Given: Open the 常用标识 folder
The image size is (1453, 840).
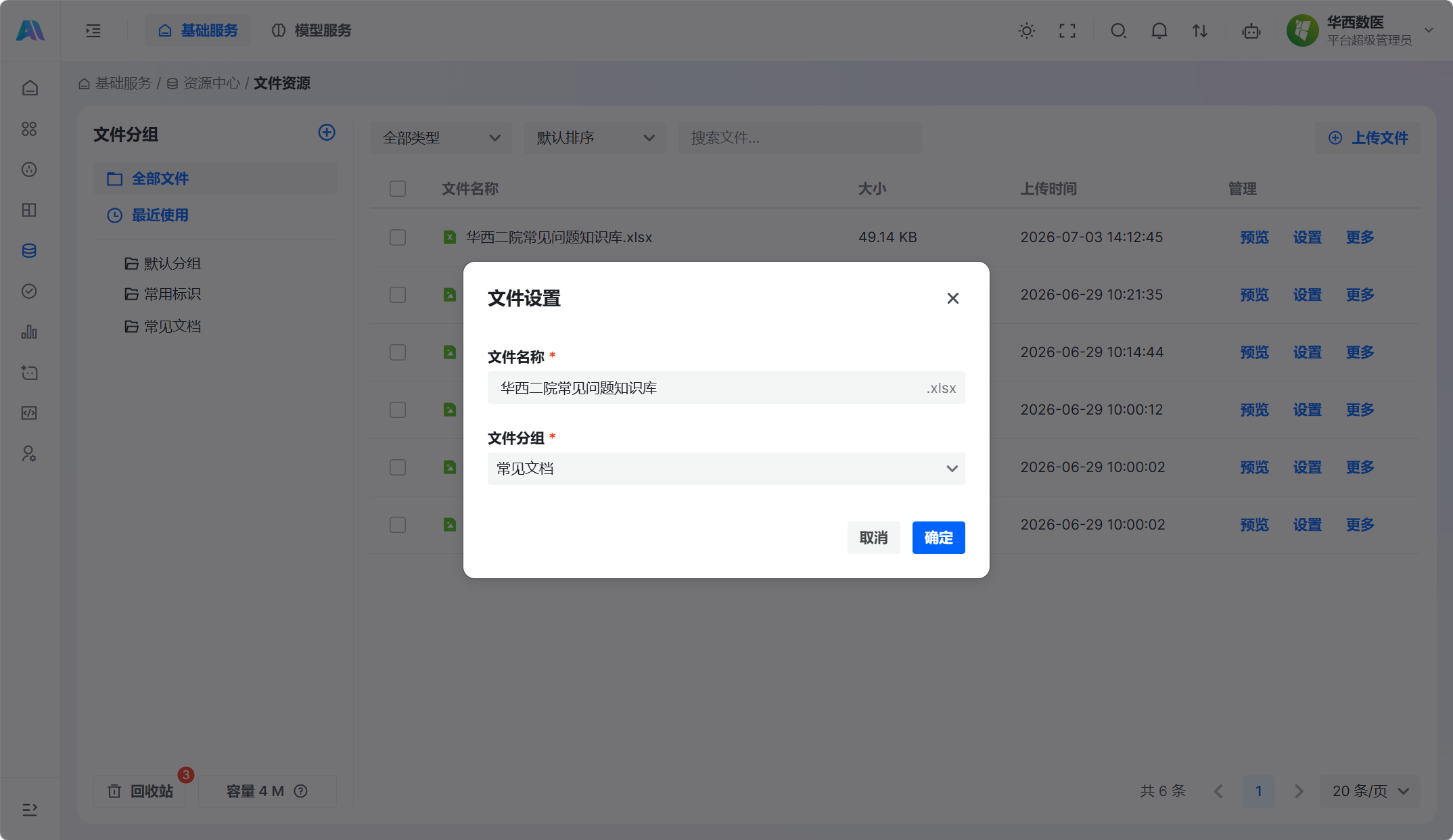Looking at the screenshot, I should (x=162, y=294).
